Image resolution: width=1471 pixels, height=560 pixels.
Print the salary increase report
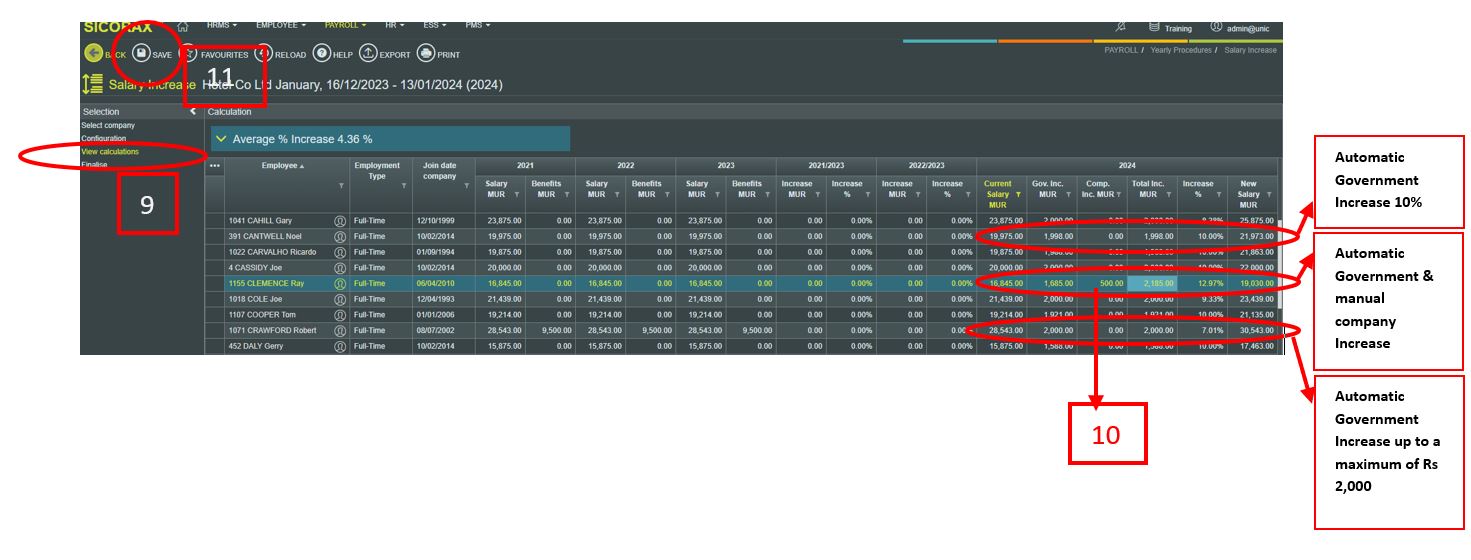426,54
